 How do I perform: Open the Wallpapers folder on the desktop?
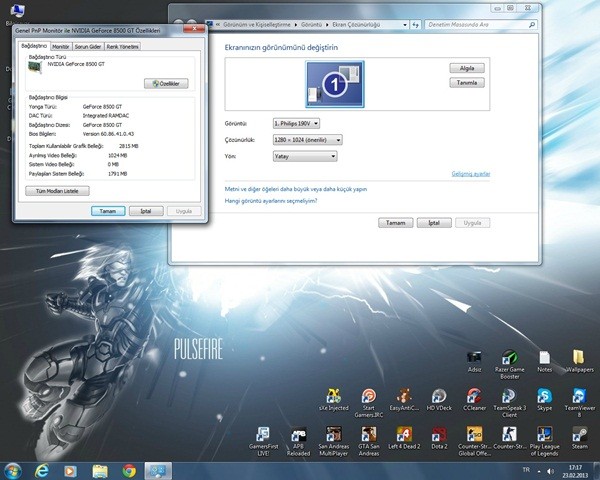(x=579, y=358)
